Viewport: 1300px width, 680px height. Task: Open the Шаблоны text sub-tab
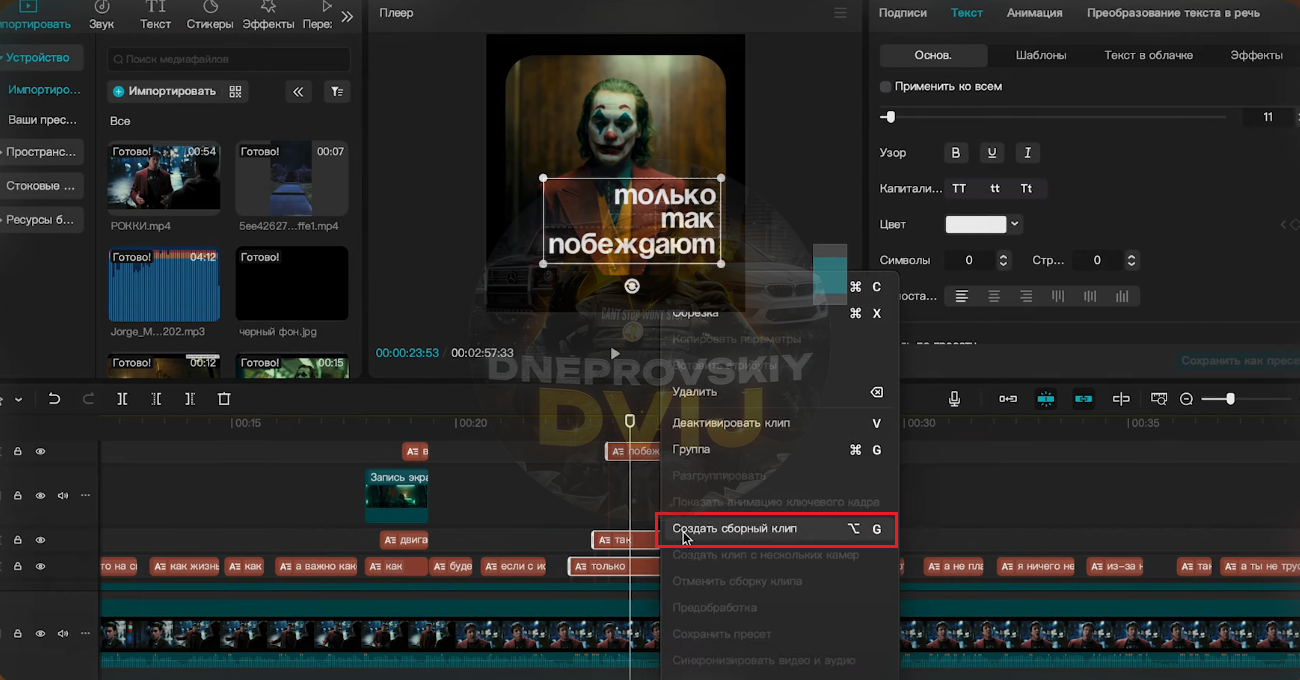1040,55
